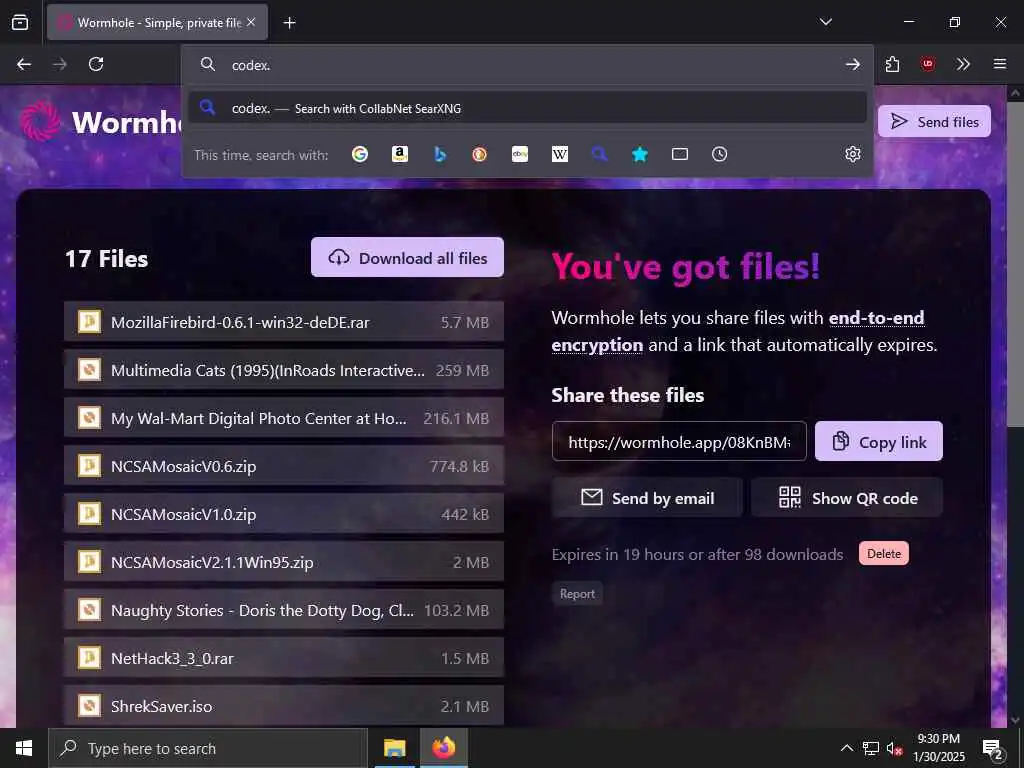This screenshot has height=768, width=1024.
Task: Search this time with Bing
Action: (440, 154)
